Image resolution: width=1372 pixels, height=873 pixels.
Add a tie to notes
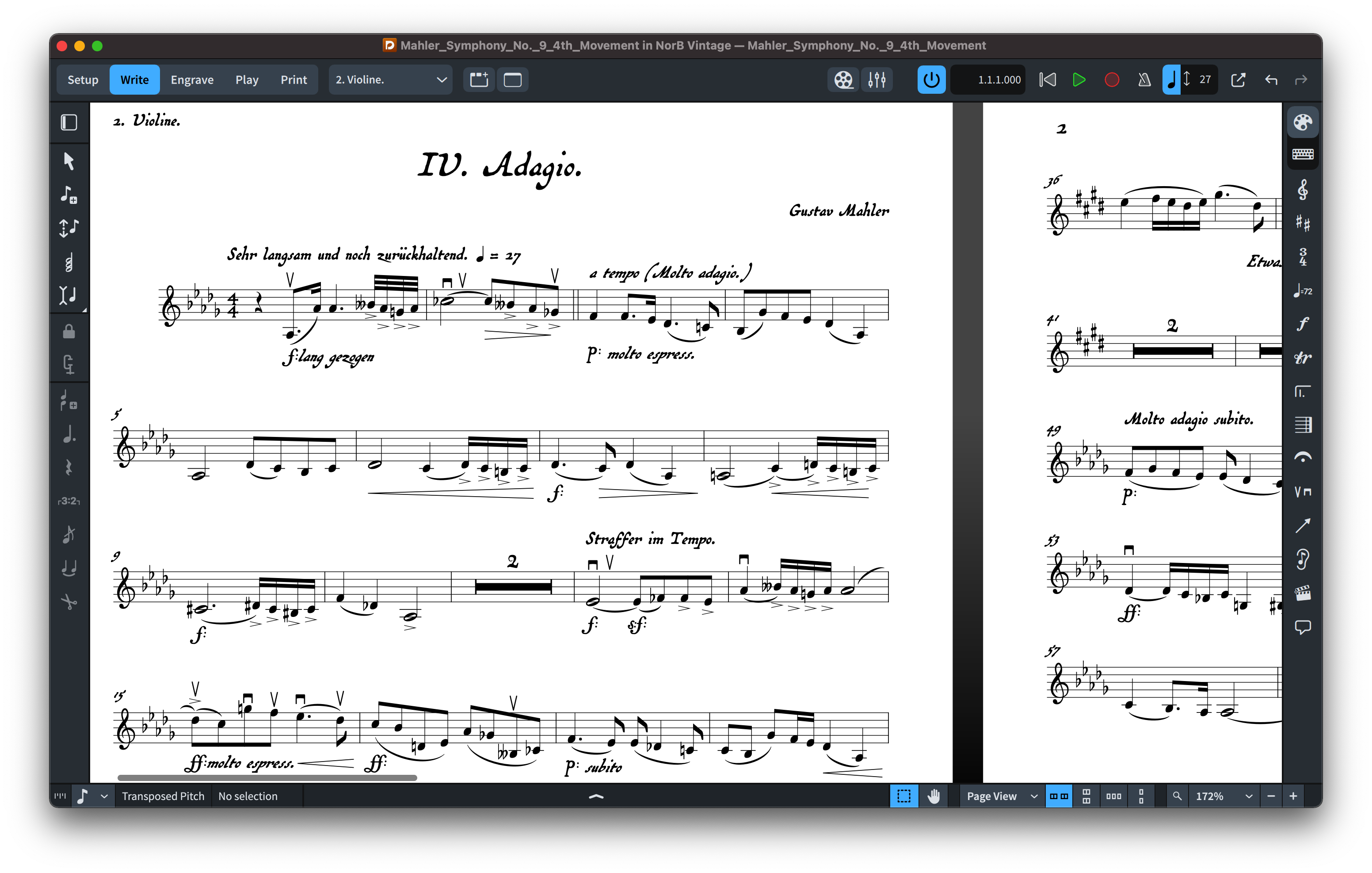[69, 568]
